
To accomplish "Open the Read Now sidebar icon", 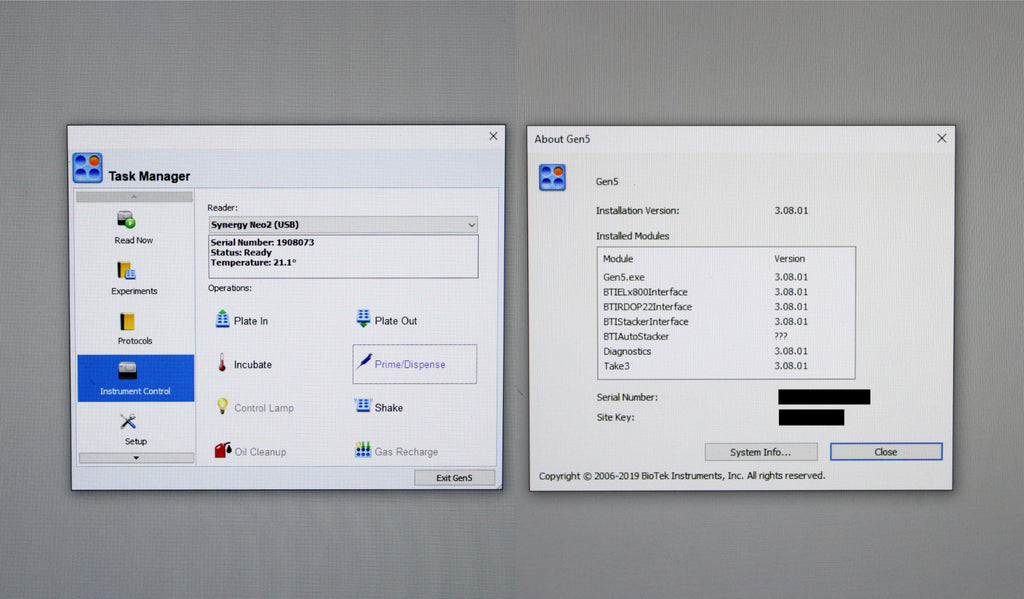I will pyautogui.click(x=127, y=220).
